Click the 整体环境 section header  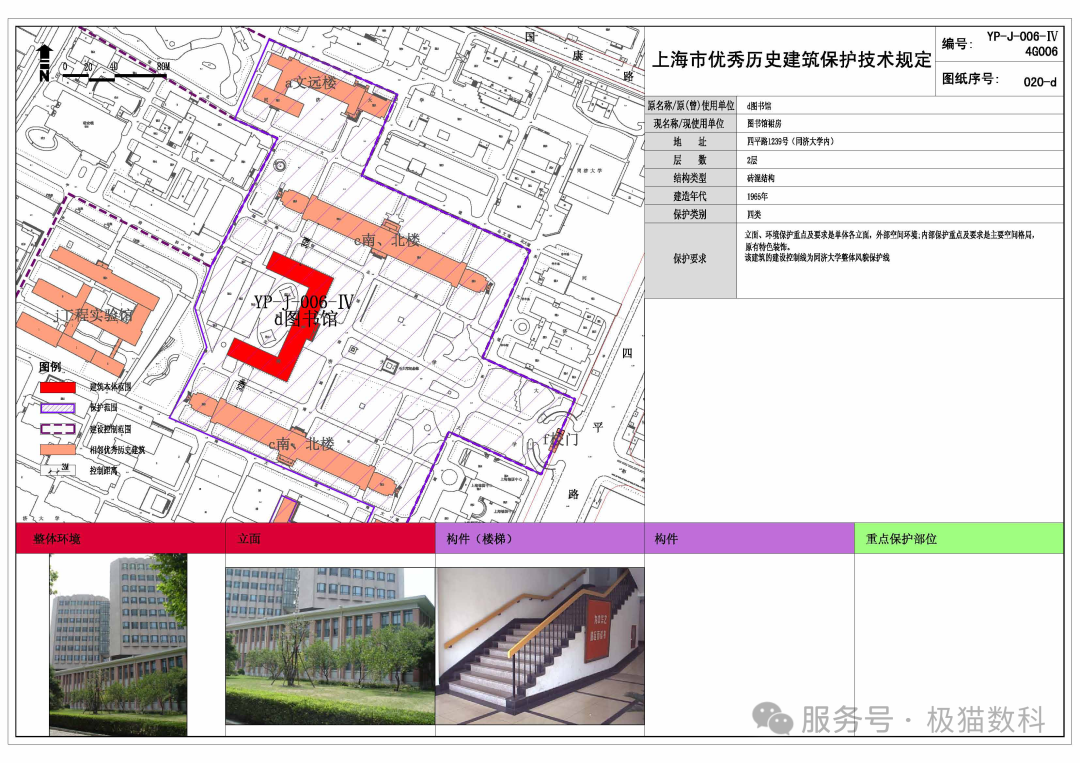[x=121, y=539]
